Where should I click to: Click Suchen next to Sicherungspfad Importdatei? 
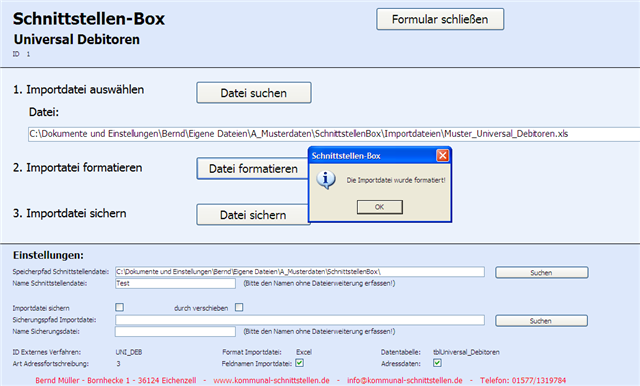542,321
